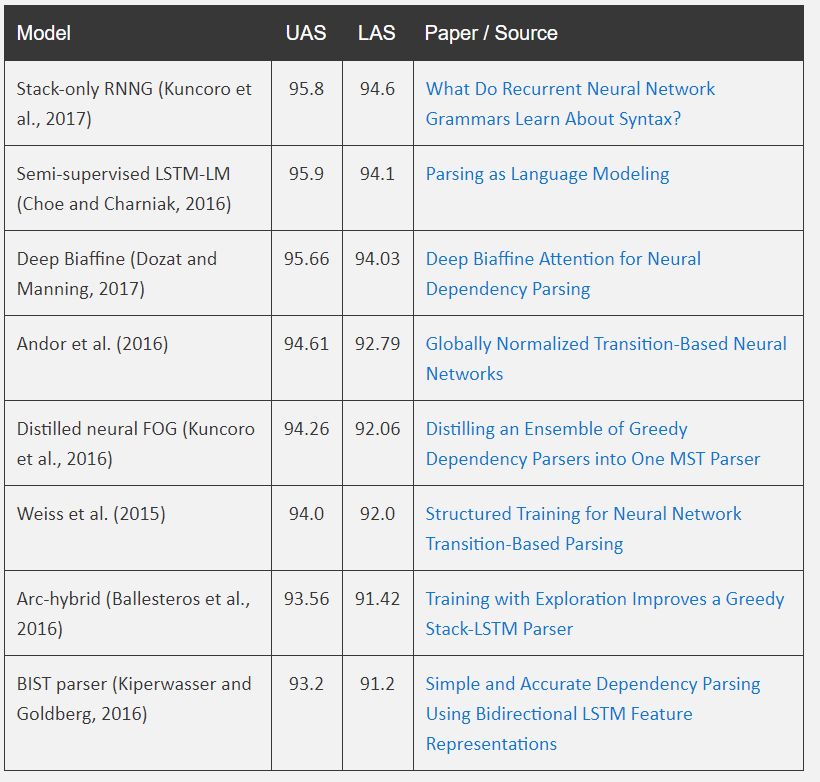
Task: Open the 'Parsing as Language Modeling' paper link
Action: tap(547, 174)
